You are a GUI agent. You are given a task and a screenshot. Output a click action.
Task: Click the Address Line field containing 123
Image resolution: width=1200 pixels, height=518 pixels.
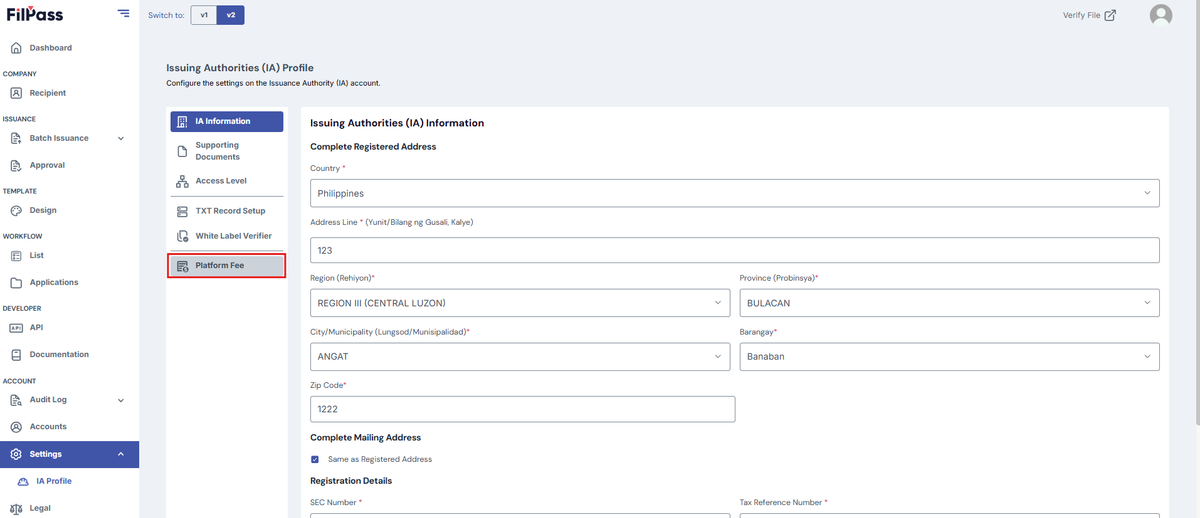735,250
